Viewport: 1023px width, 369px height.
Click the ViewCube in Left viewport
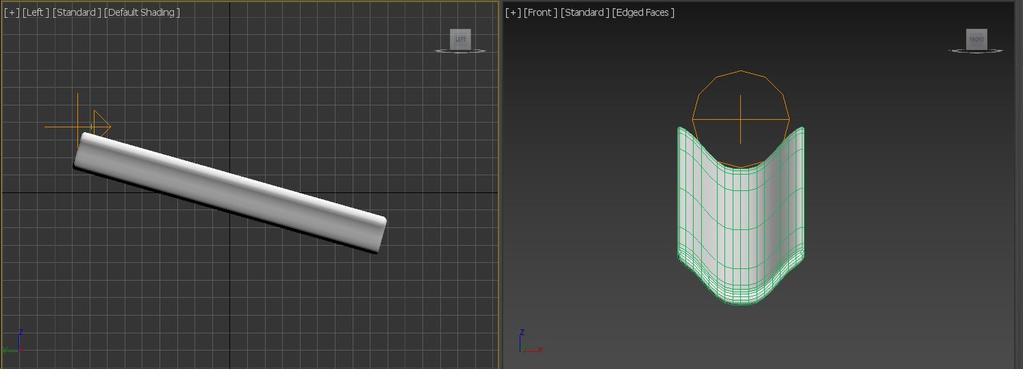(x=461, y=40)
